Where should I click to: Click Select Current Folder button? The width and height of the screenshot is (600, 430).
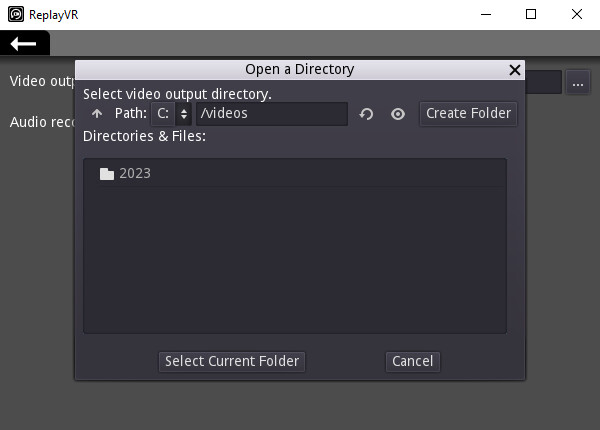point(232,361)
